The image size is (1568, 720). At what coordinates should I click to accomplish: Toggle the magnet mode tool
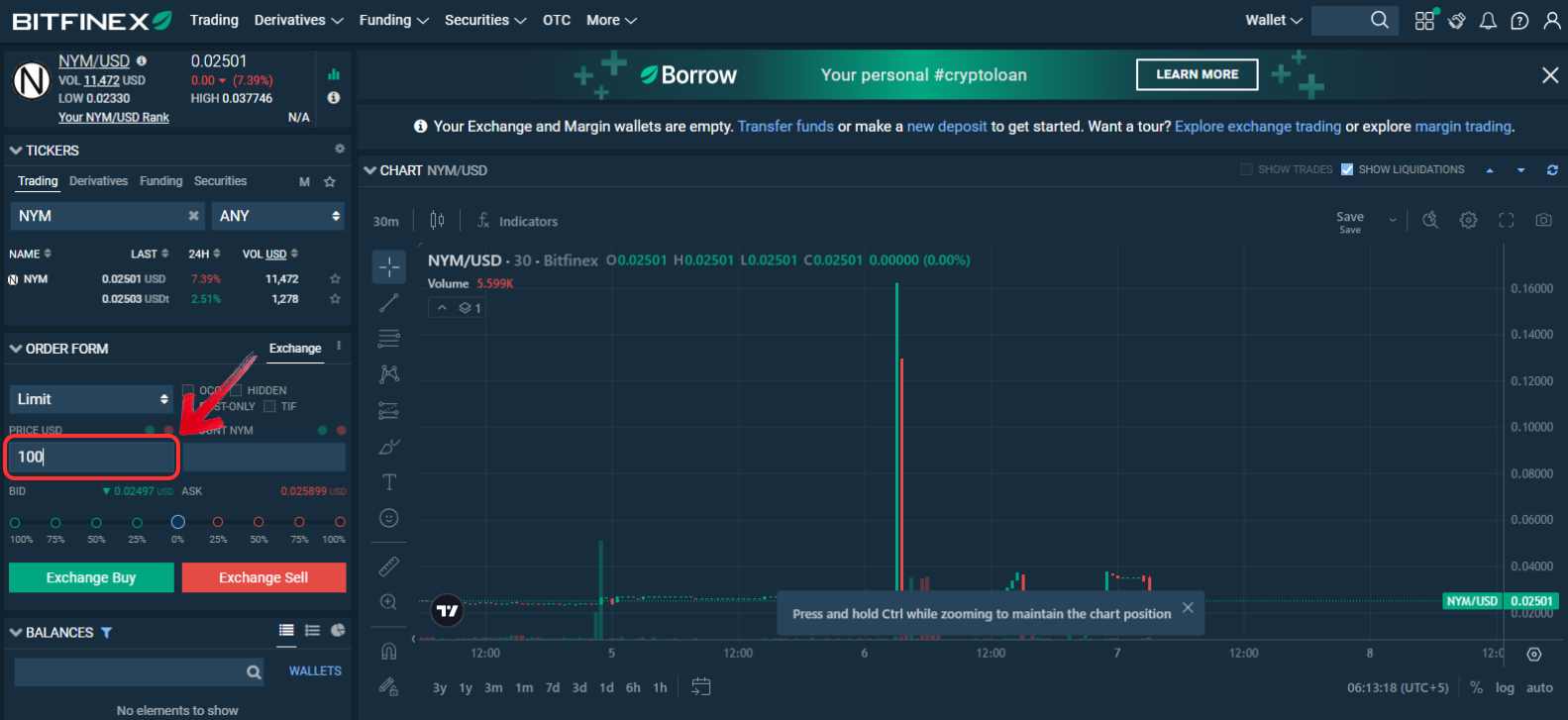pos(389,651)
